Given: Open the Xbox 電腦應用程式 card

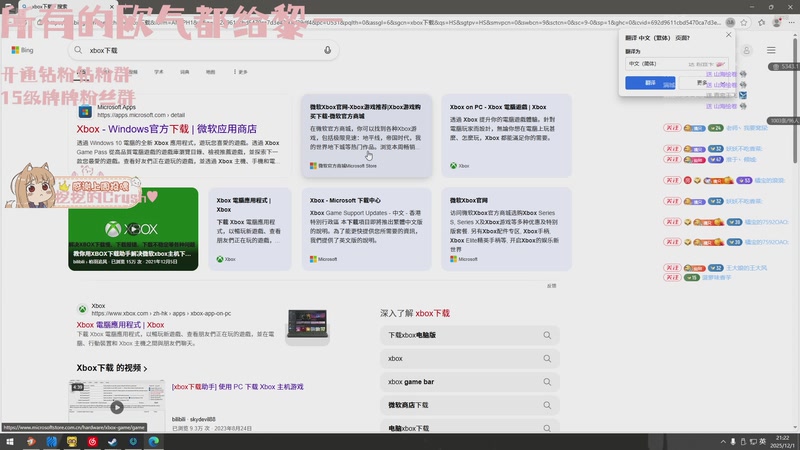Looking at the screenshot, I should coord(250,229).
